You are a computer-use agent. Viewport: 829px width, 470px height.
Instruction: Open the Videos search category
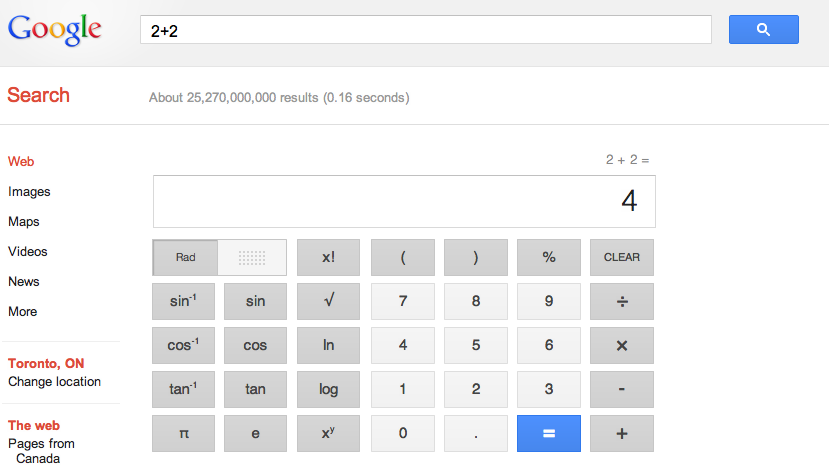coord(28,251)
